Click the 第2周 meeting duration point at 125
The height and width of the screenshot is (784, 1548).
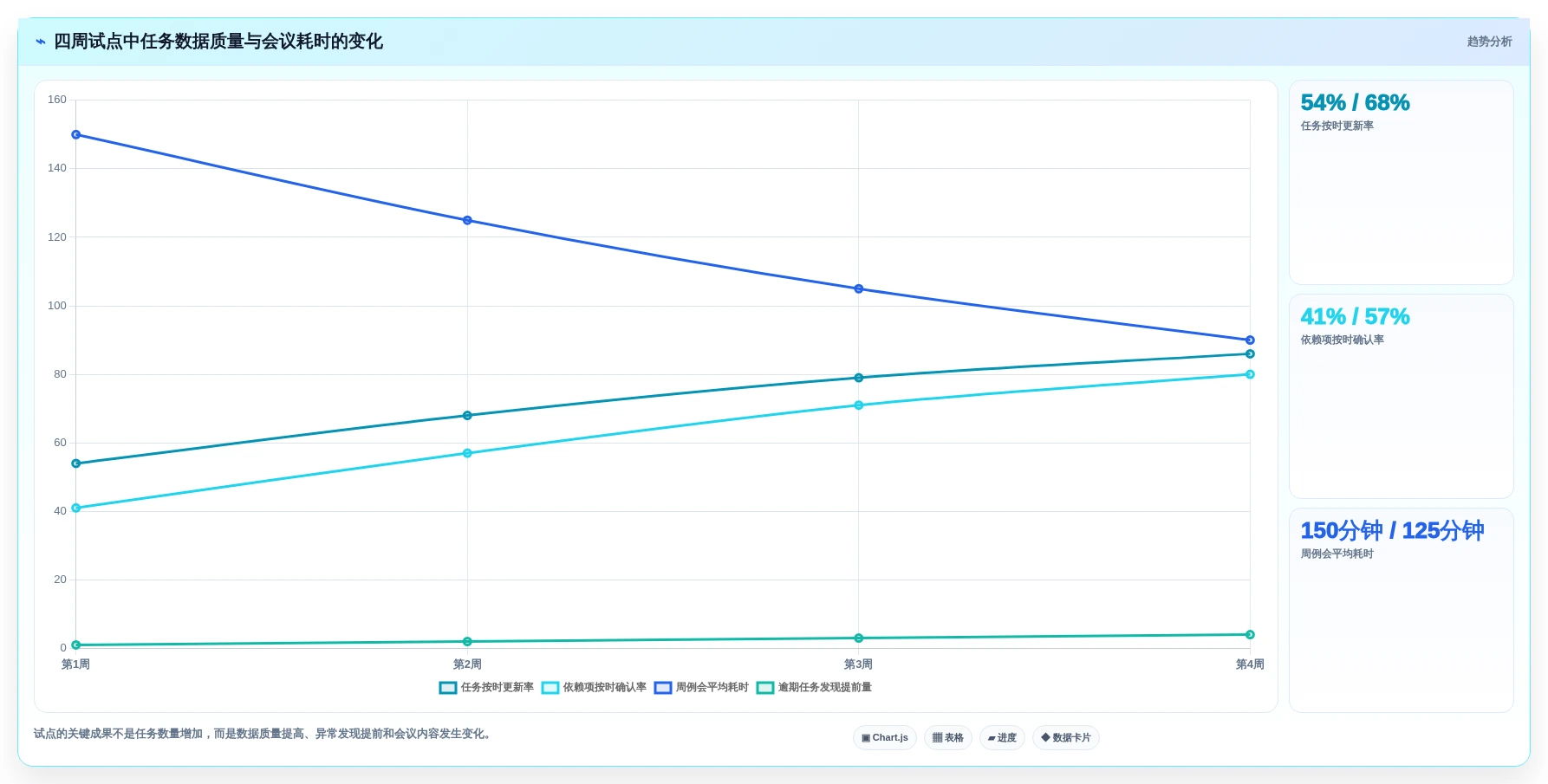(x=467, y=221)
